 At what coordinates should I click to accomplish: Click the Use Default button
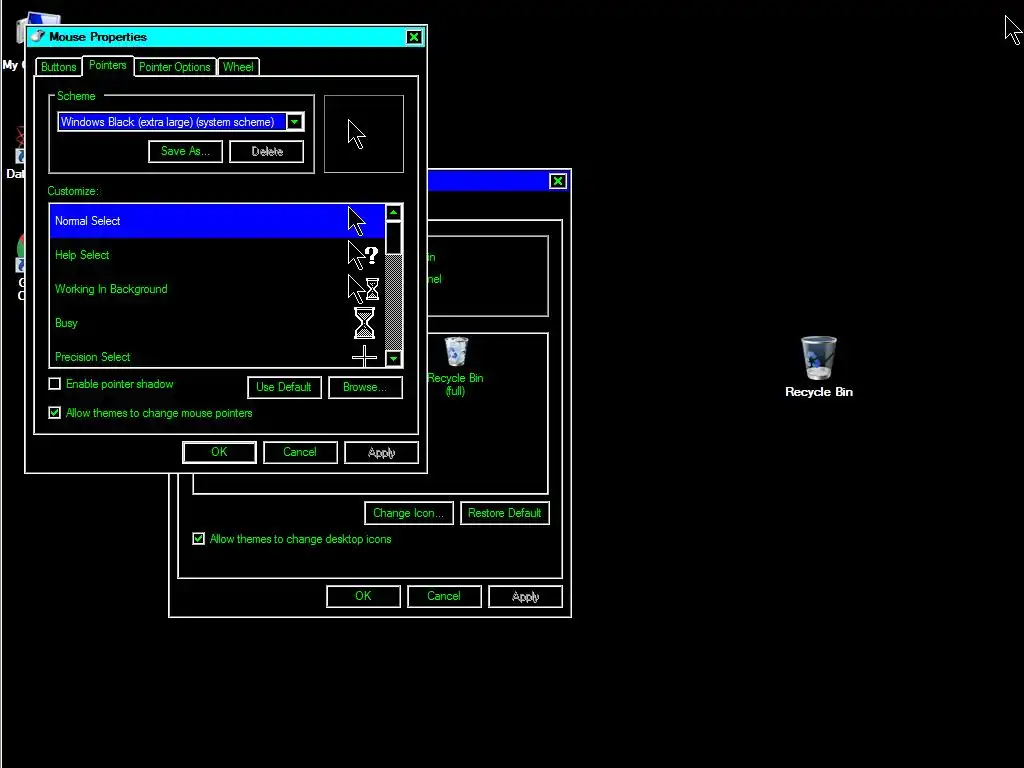(284, 387)
